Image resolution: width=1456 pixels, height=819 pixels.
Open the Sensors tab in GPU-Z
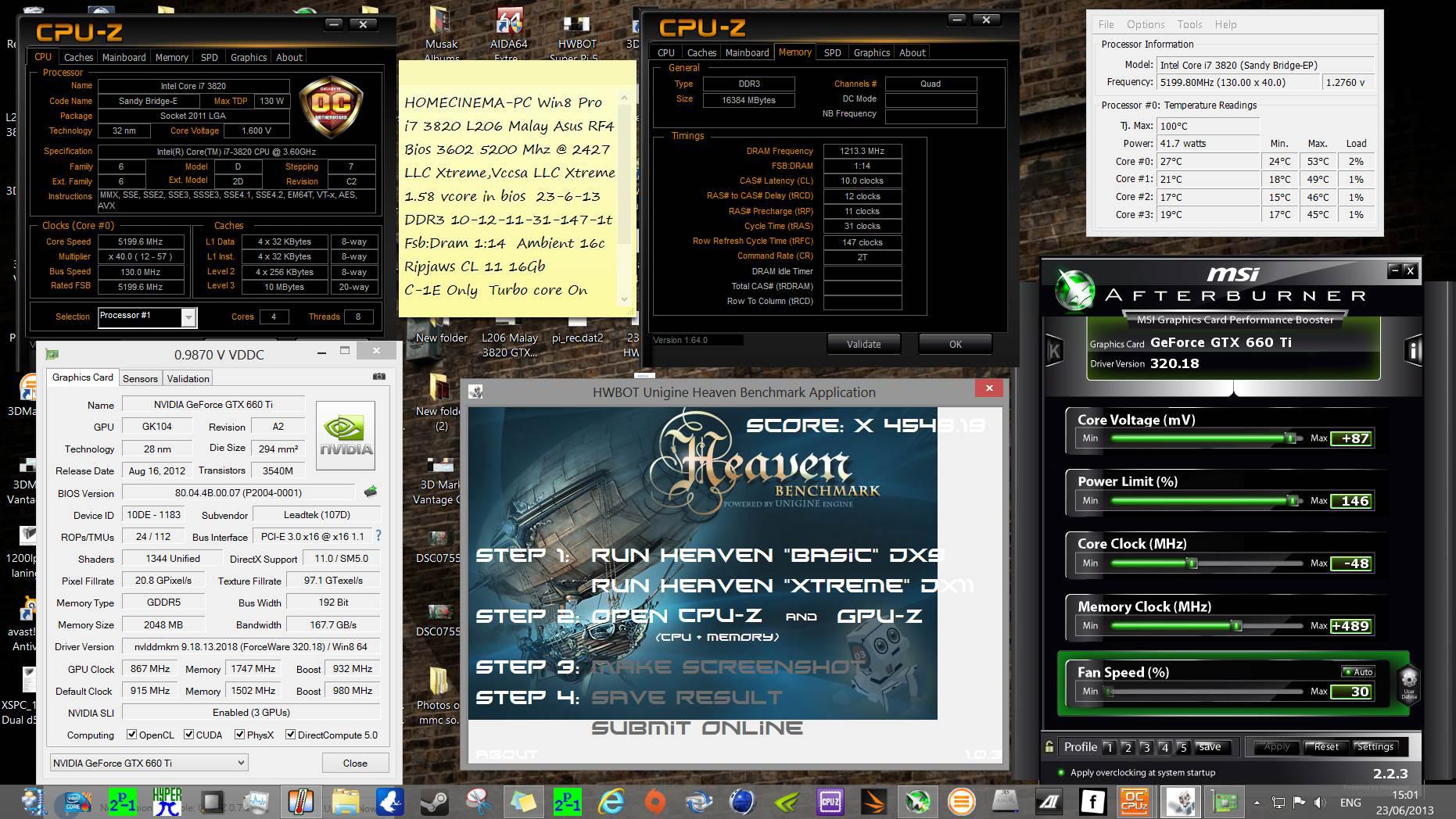[141, 378]
